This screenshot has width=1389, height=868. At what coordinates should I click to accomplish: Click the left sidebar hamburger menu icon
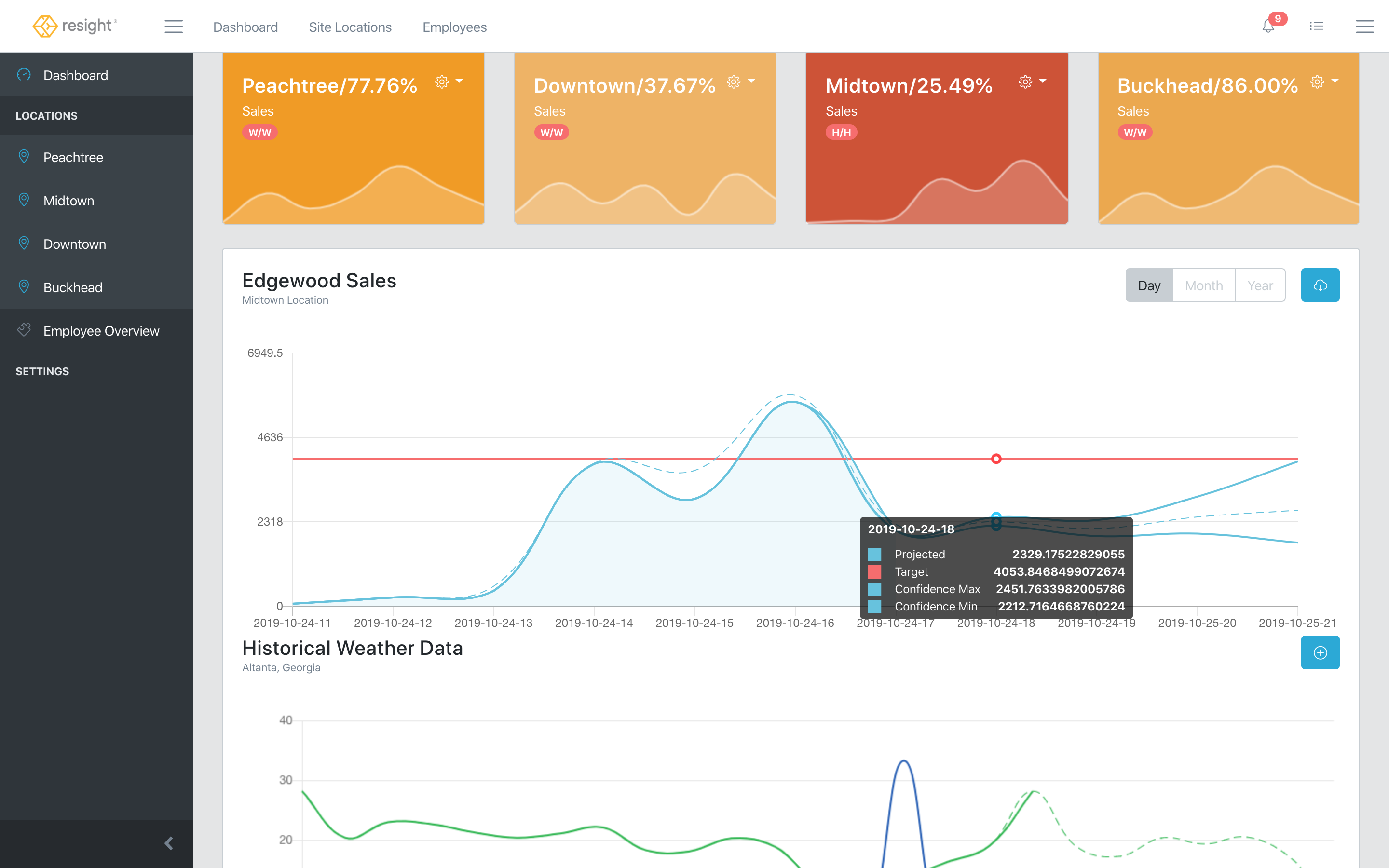(x=173, y=27)
